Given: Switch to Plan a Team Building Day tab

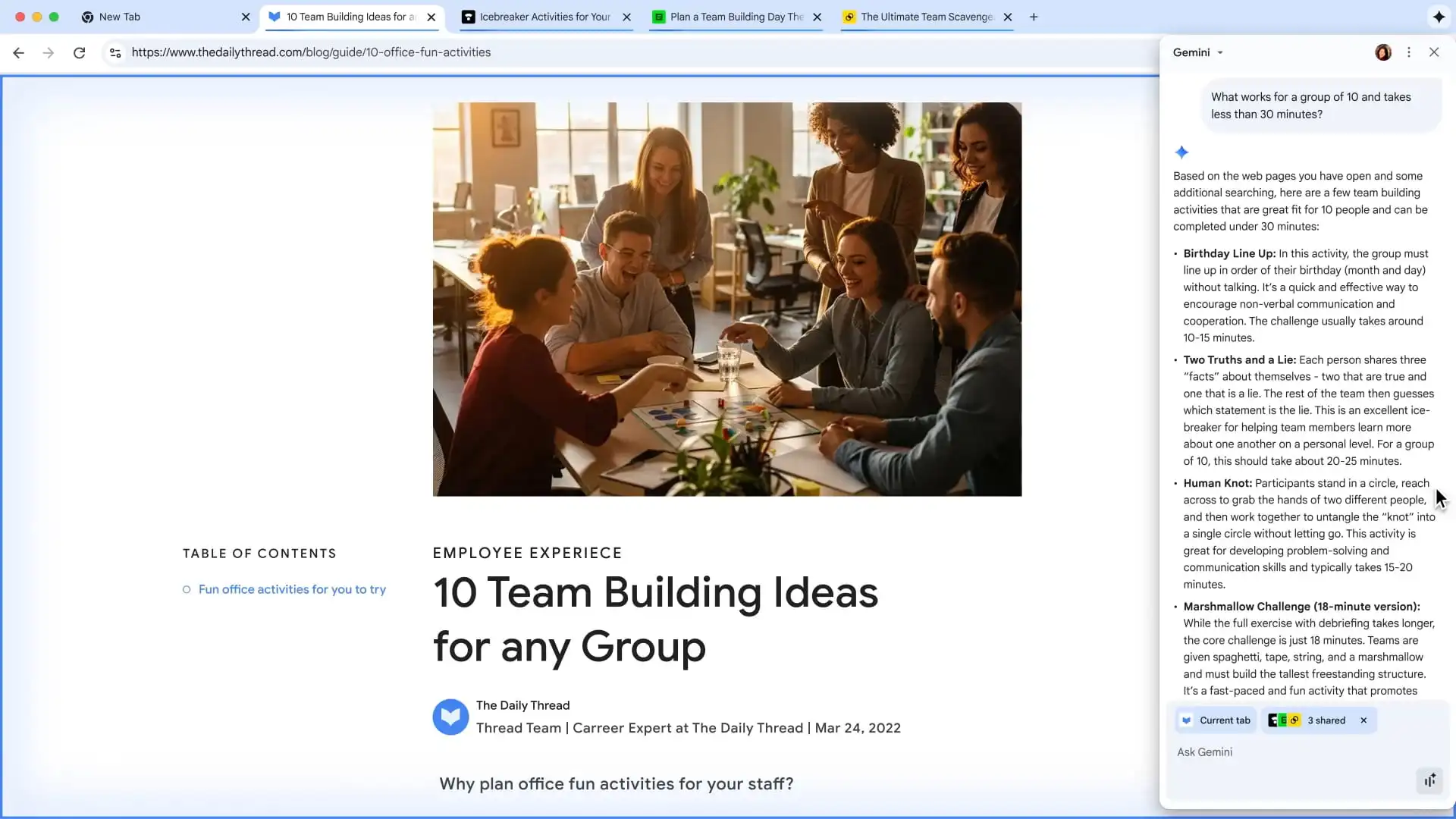Looking at the screenshot, I should [x=736, y=17].
